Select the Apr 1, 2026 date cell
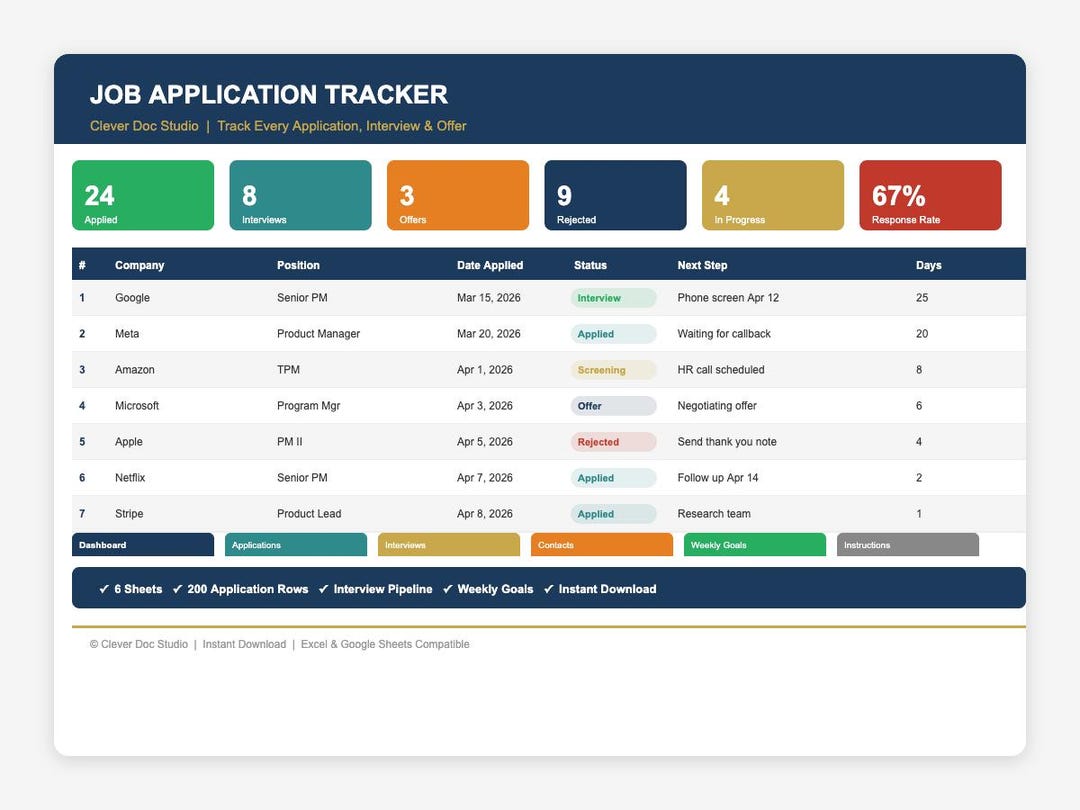Image resolution: width=1080 pixels, height=810 pixels. [x=484, y=370]
